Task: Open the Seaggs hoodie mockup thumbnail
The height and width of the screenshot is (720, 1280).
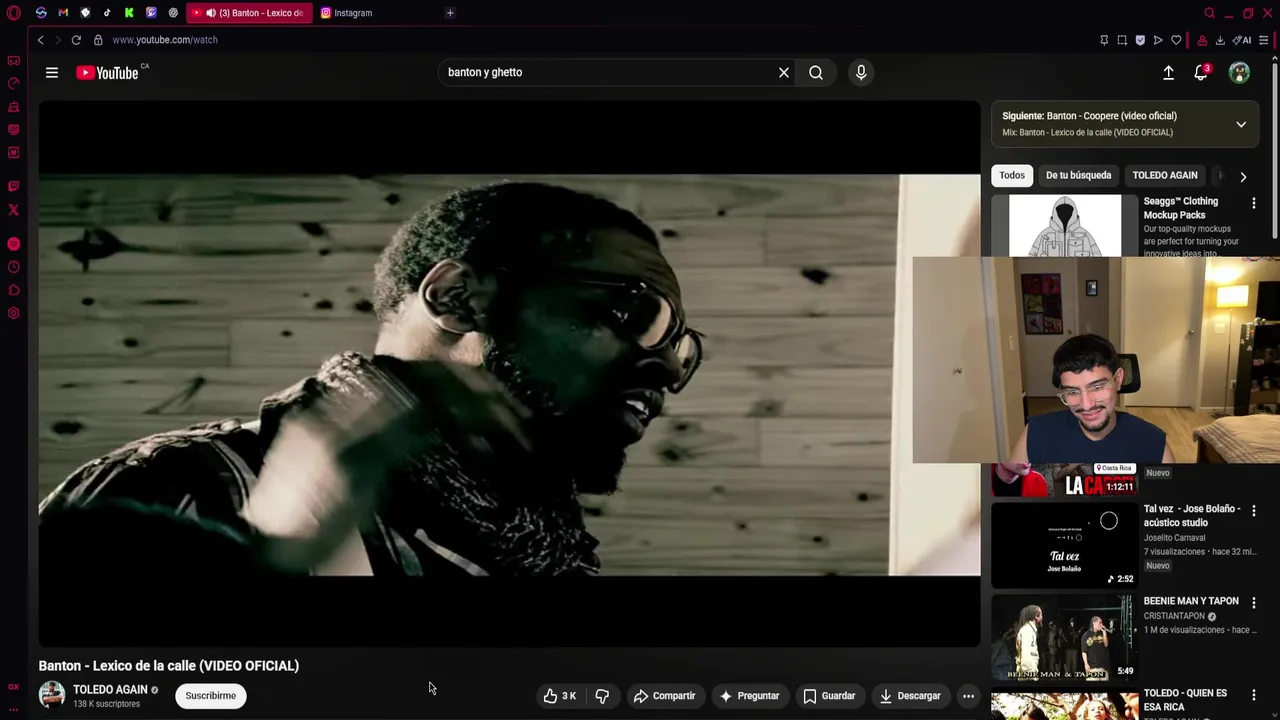Action: (1065, 226)
